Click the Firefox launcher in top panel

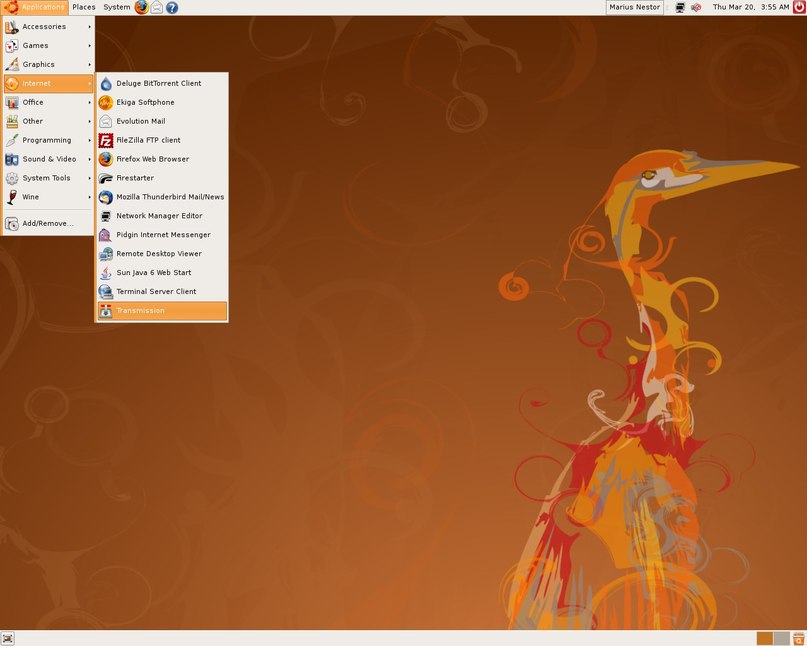(x=141, y=7)
